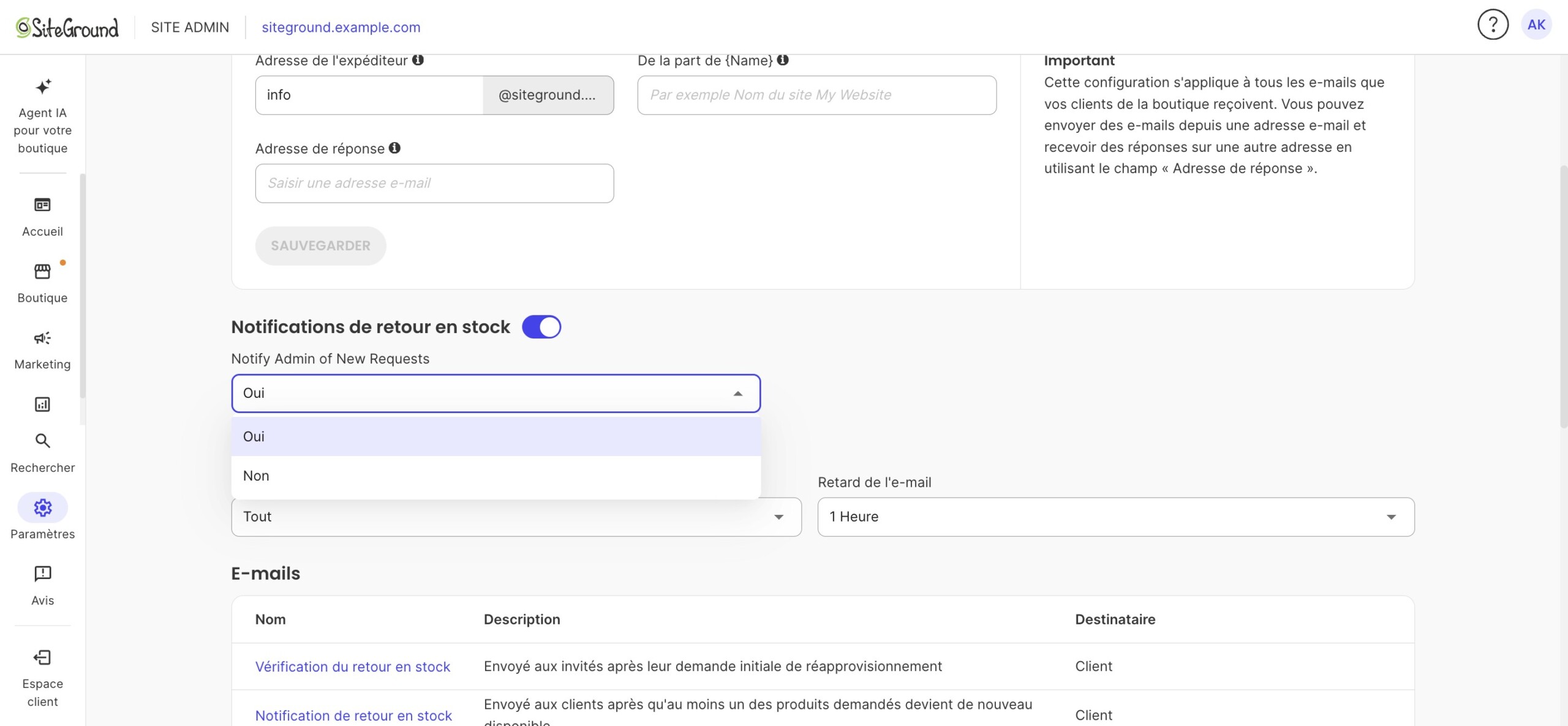Focus the De la part de name field
1568x726 pixels.
817,95
